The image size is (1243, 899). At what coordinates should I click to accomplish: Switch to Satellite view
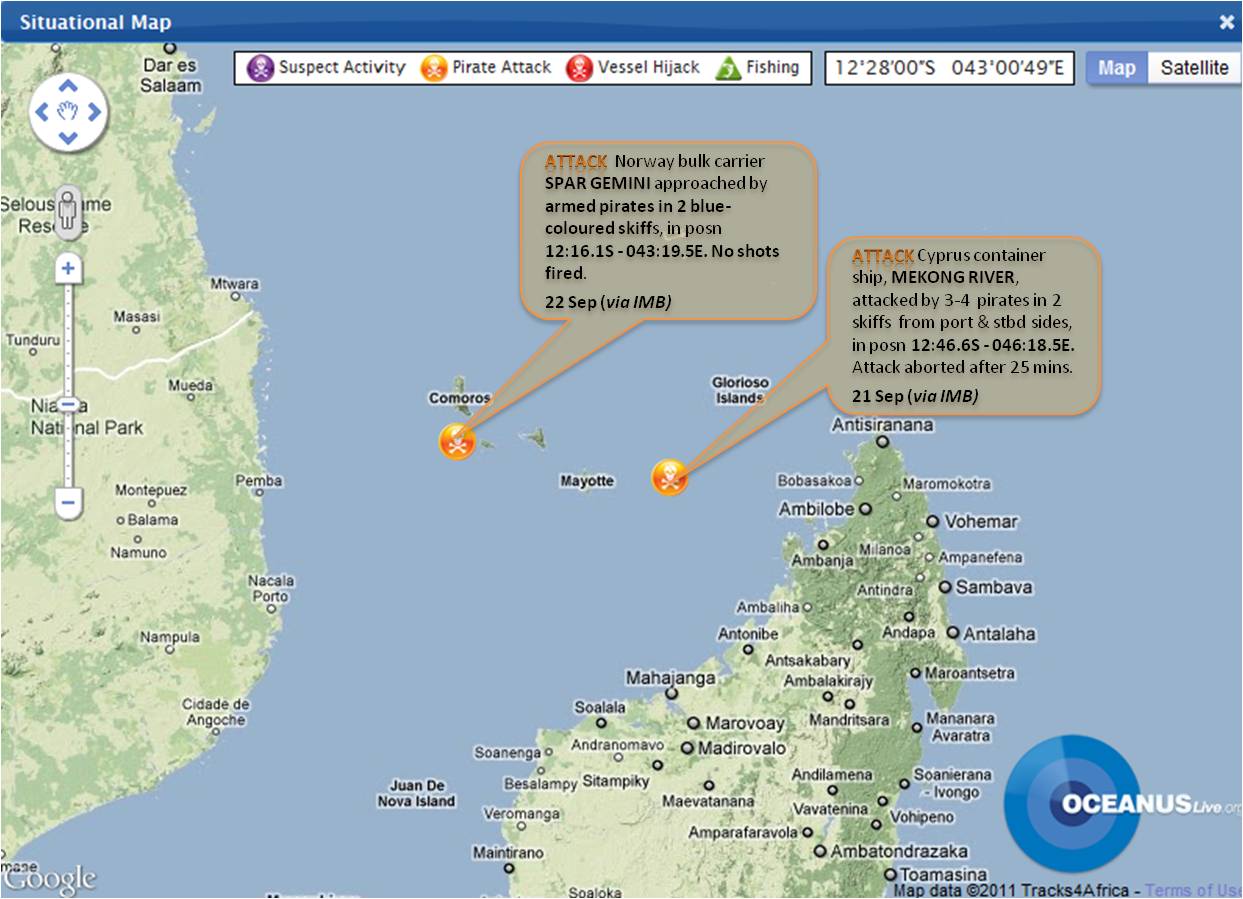pos(1194,68)
